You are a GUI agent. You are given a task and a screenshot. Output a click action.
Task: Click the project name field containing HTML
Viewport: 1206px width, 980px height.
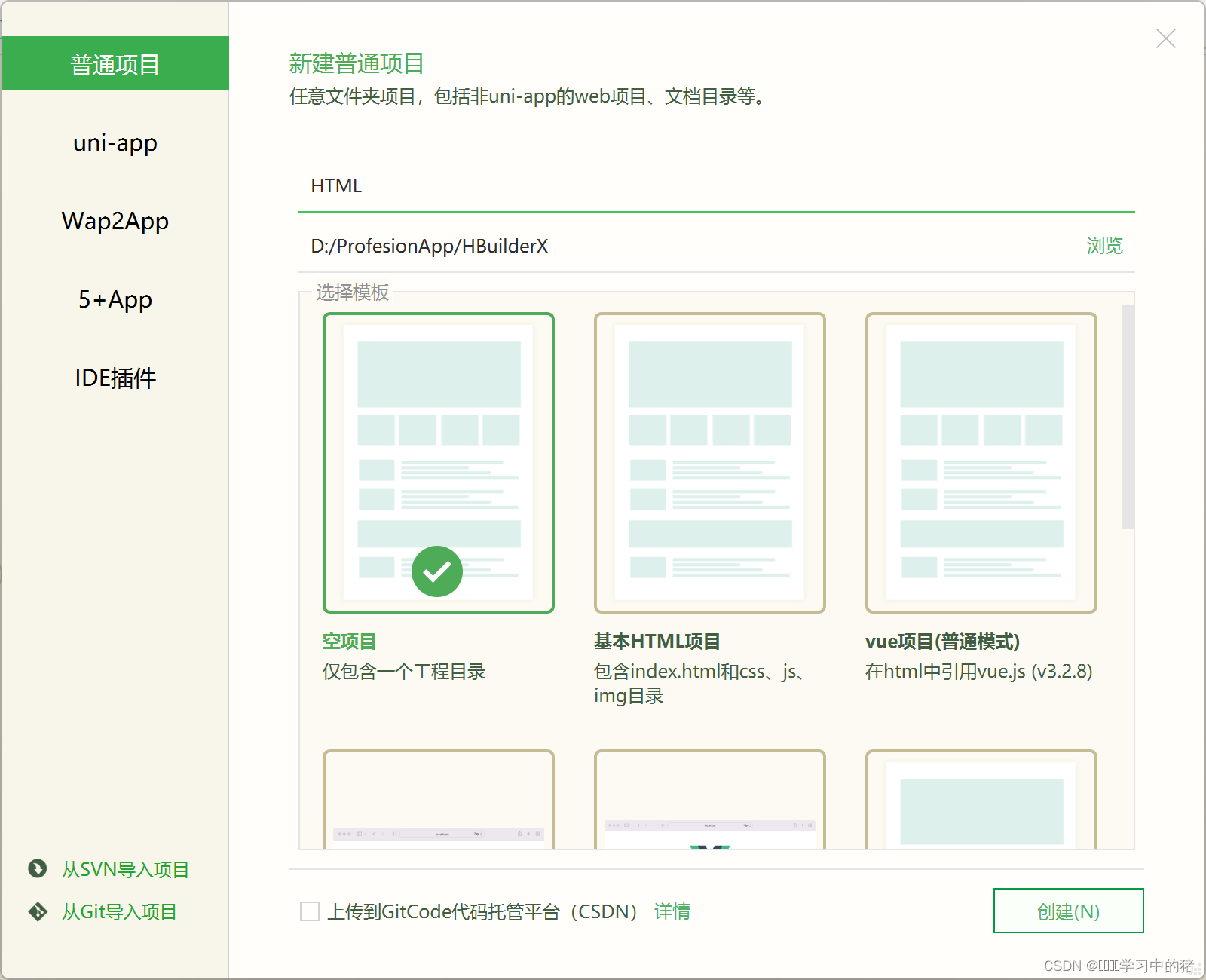(x=716, y=186)
